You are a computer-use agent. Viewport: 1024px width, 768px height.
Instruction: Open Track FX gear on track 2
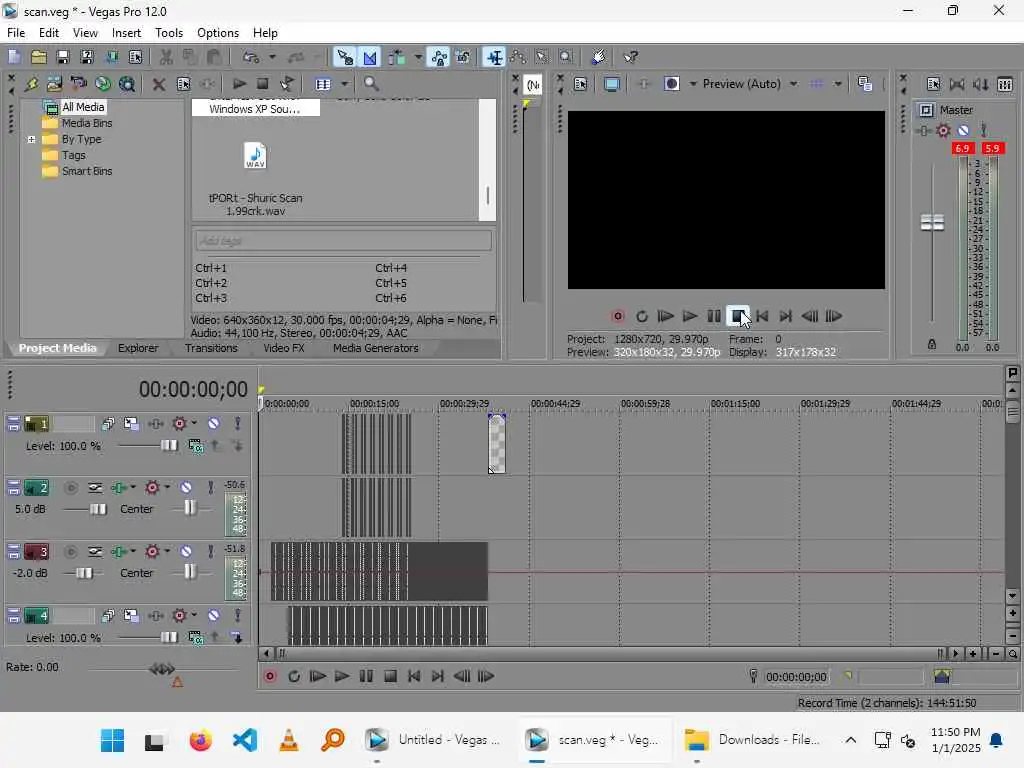(x=152, y=487)
